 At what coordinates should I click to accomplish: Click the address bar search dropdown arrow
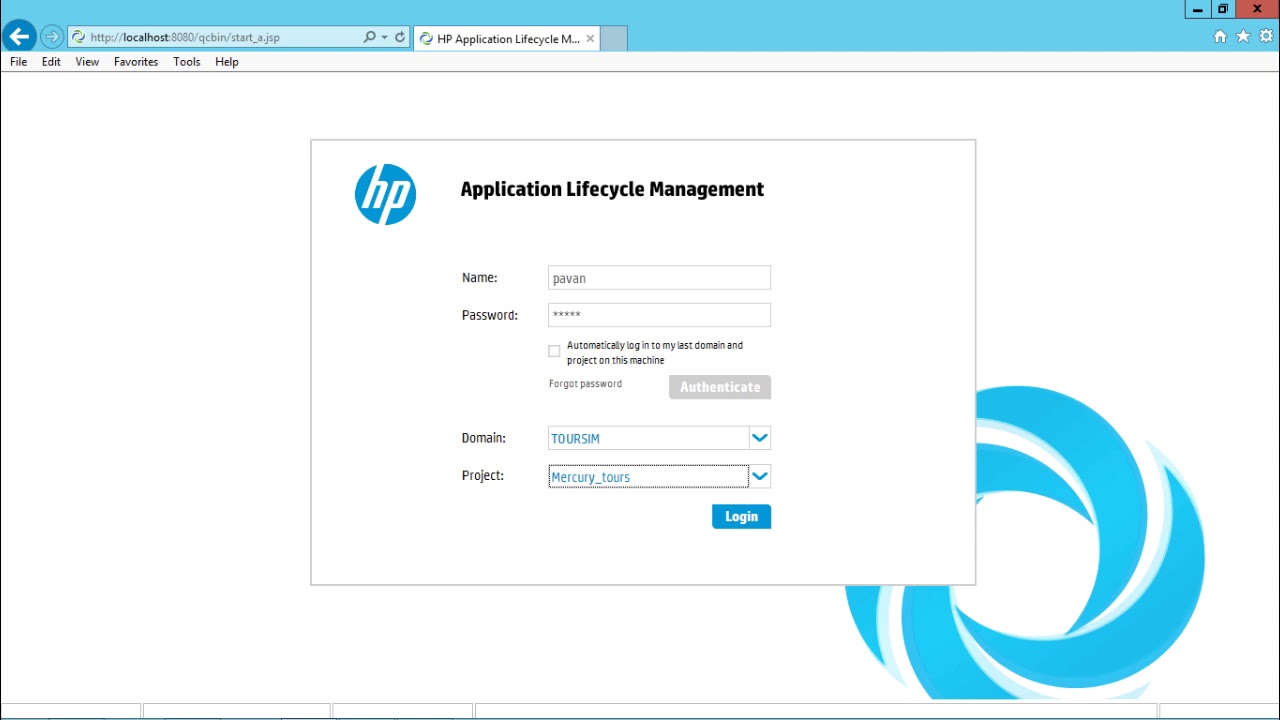click(x=384, y=37)
